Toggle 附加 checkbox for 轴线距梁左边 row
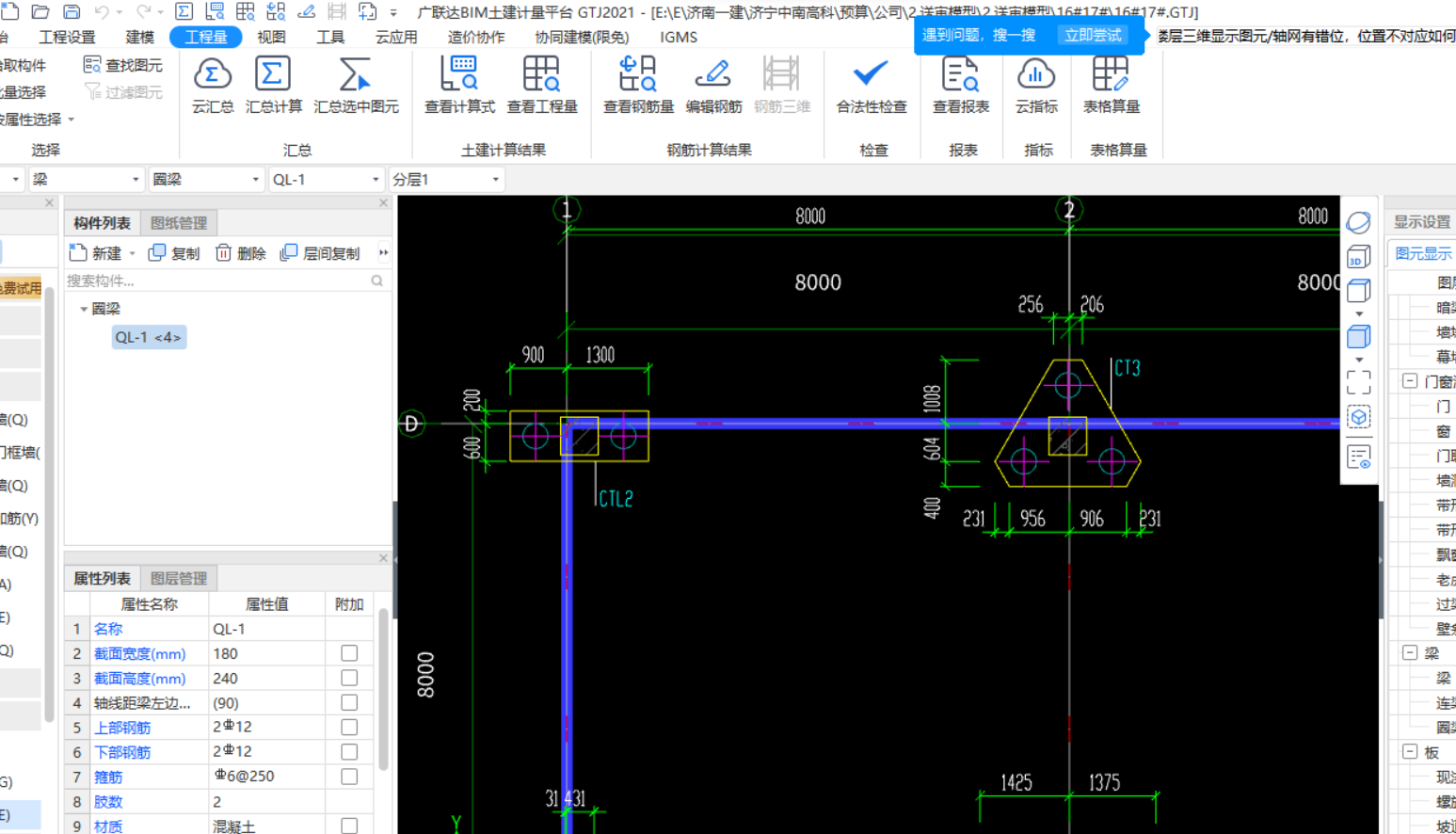 (x=349, y=702)
